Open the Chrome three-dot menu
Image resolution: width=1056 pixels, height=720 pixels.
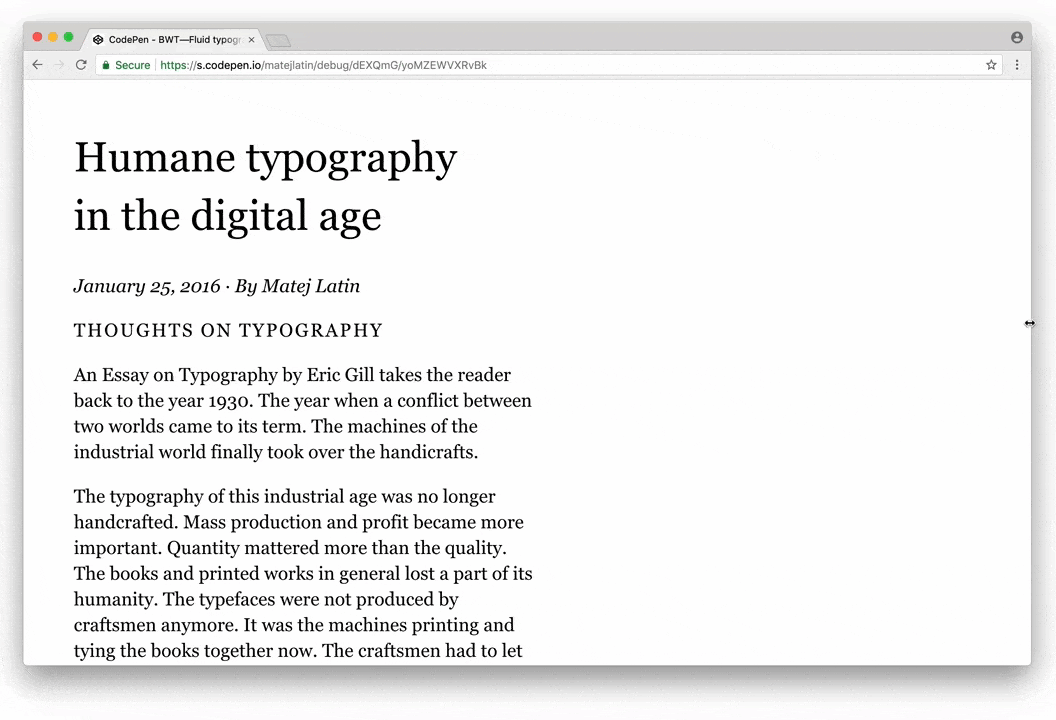(1017, 65)
